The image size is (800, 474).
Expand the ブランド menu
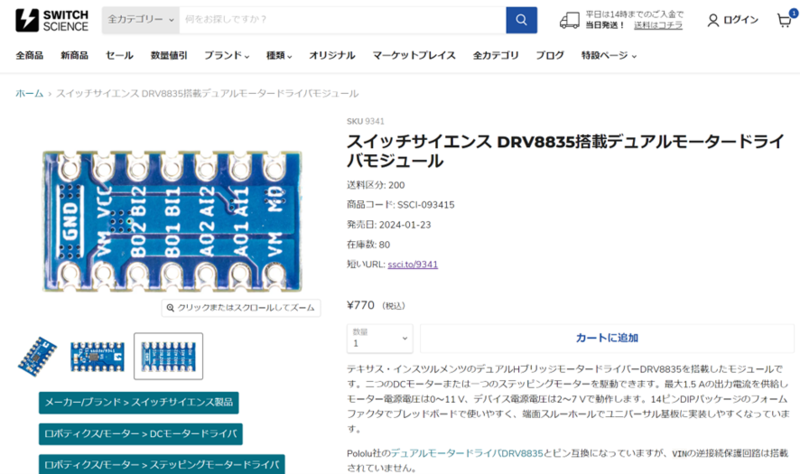(227, 56)
